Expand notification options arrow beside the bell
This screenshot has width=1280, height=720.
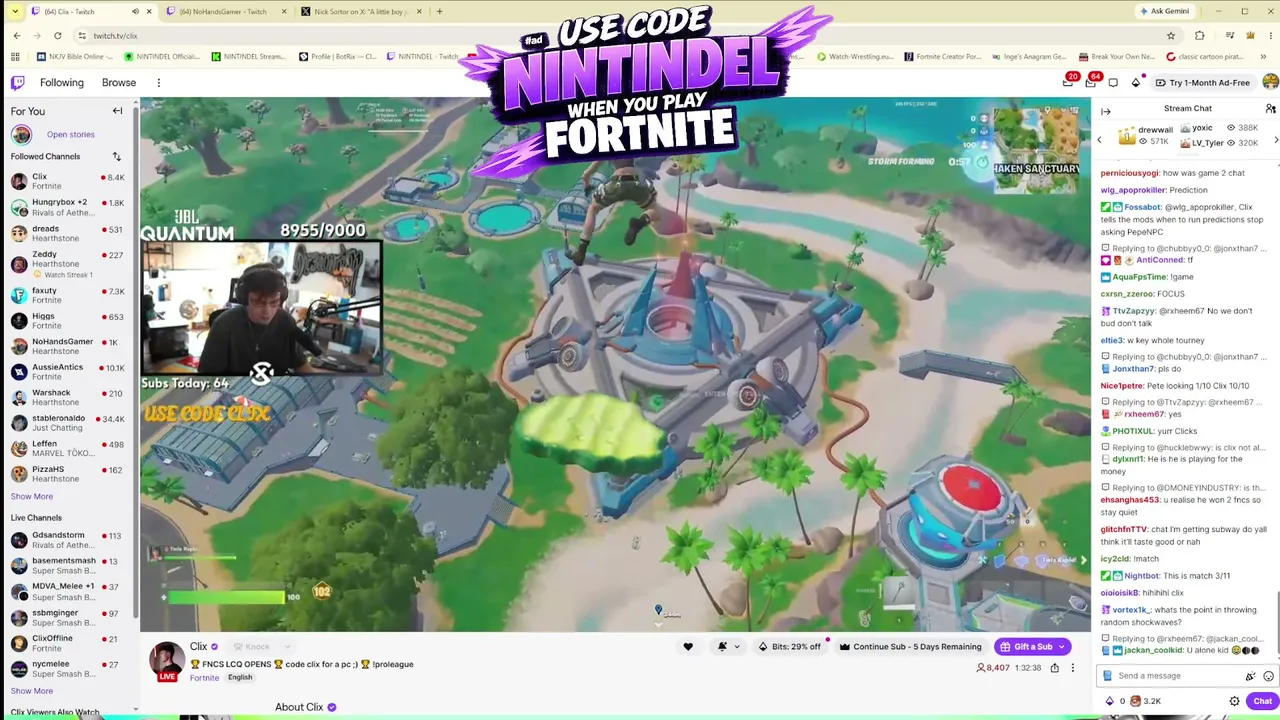pyautogui.click(x=737, y=647)
